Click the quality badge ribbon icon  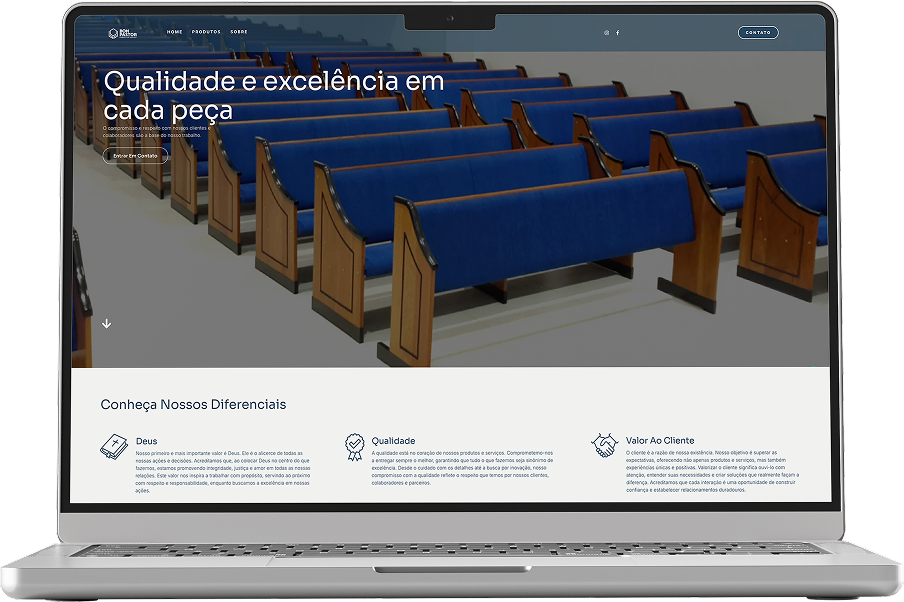[354, 446]
